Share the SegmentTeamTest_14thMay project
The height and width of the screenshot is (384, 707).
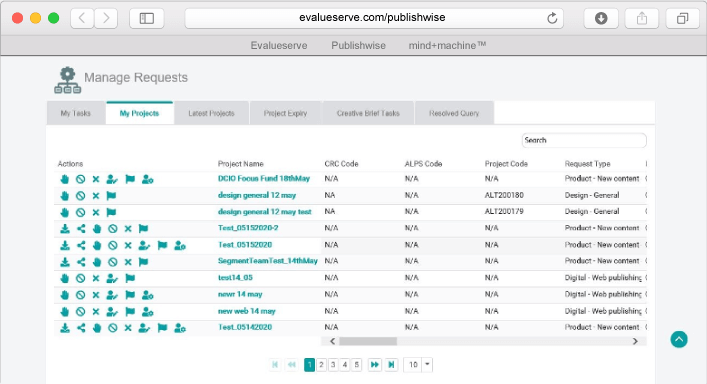tap(81, 262)
